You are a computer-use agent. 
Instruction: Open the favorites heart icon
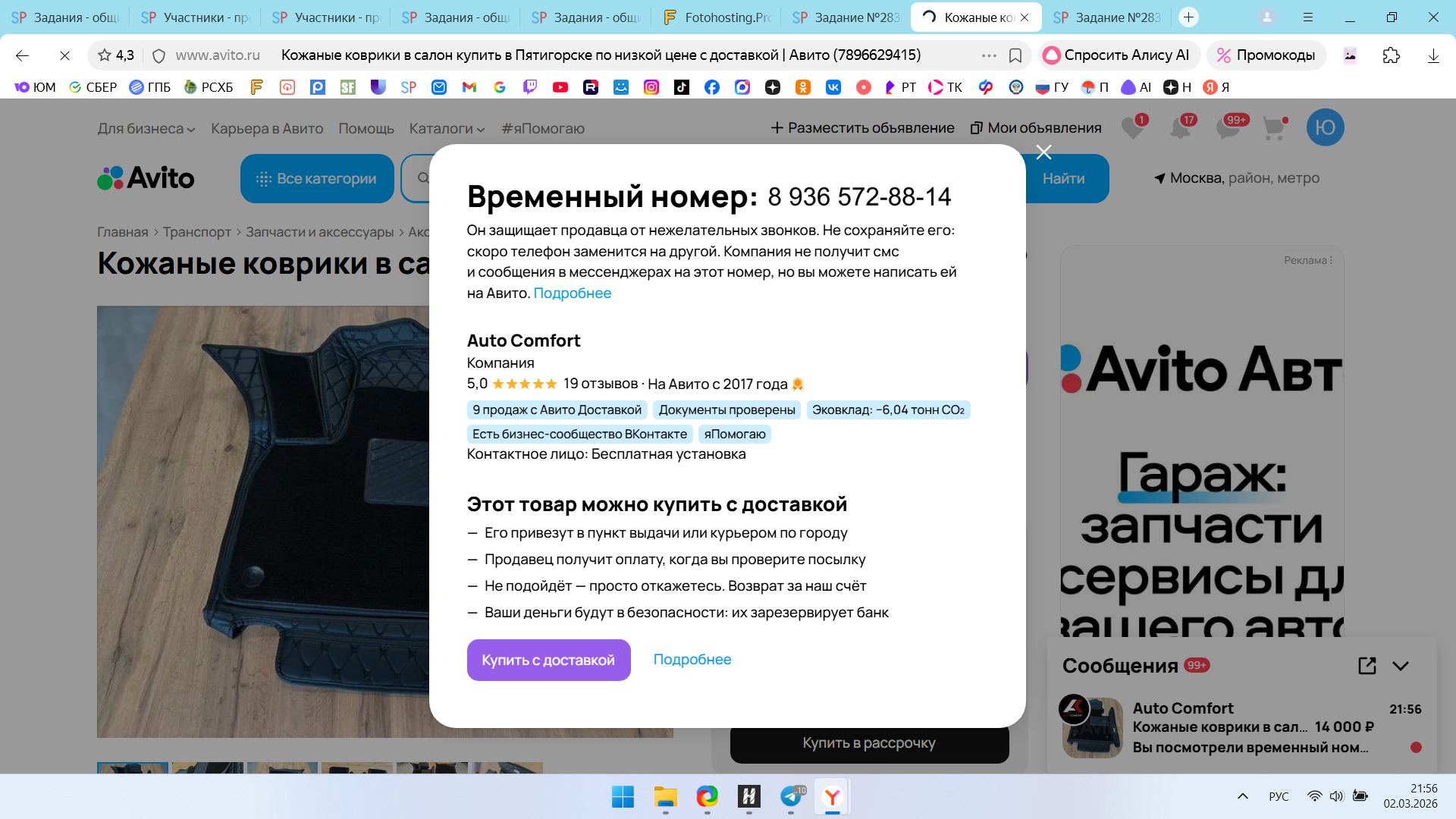tap(1133, 127)
